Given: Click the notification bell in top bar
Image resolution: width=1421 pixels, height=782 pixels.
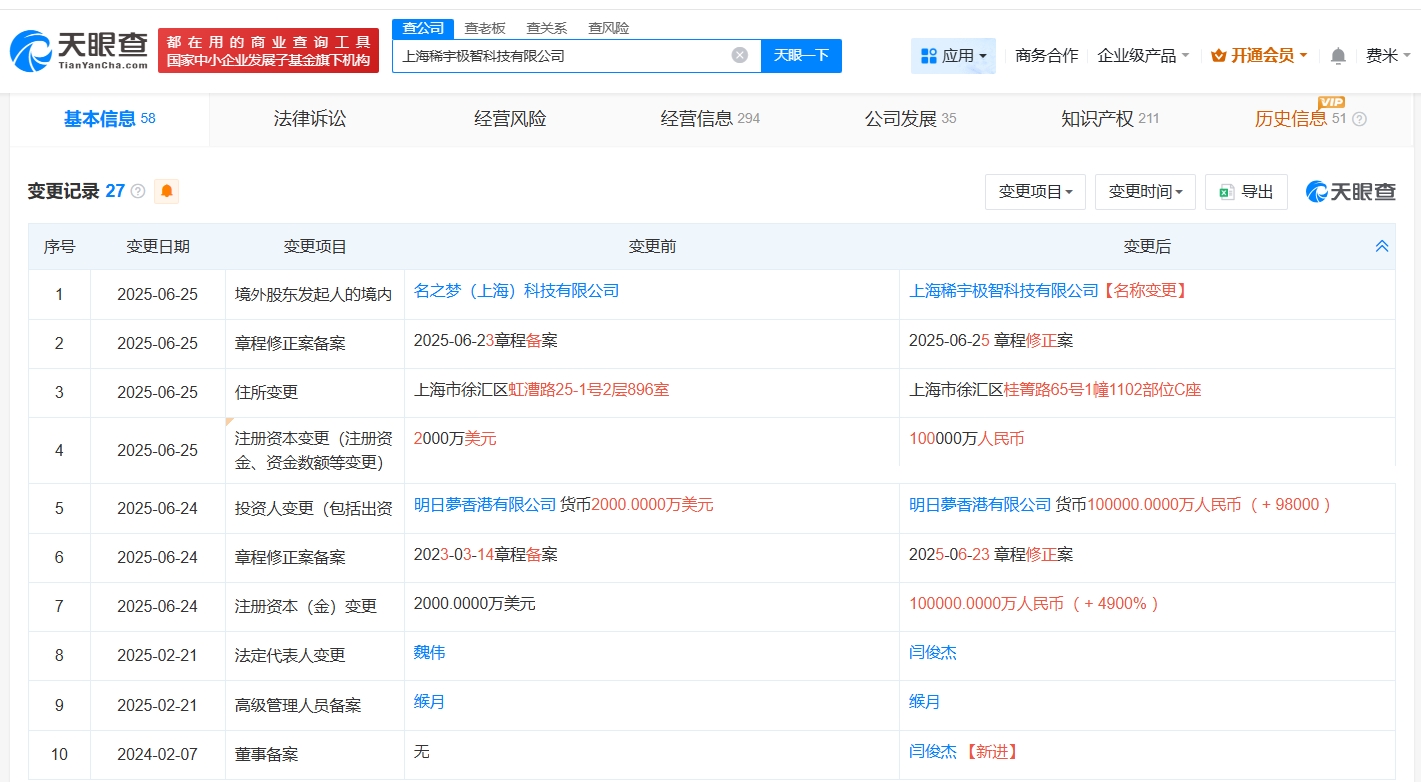Looking at the screenshot, I should [x=1338, y=56].
